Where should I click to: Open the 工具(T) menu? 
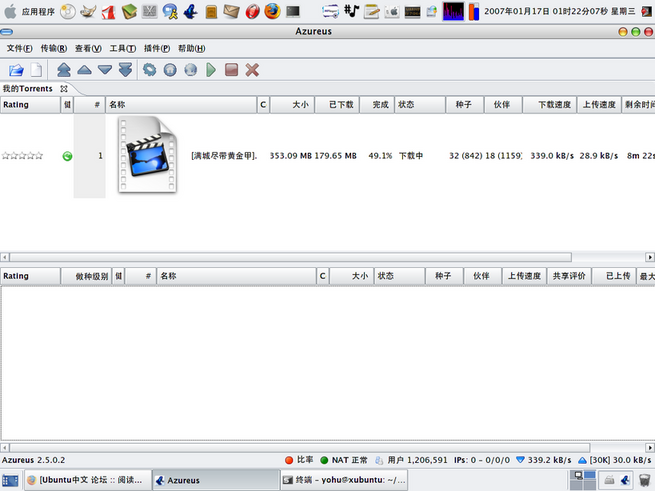coord(122,48)
